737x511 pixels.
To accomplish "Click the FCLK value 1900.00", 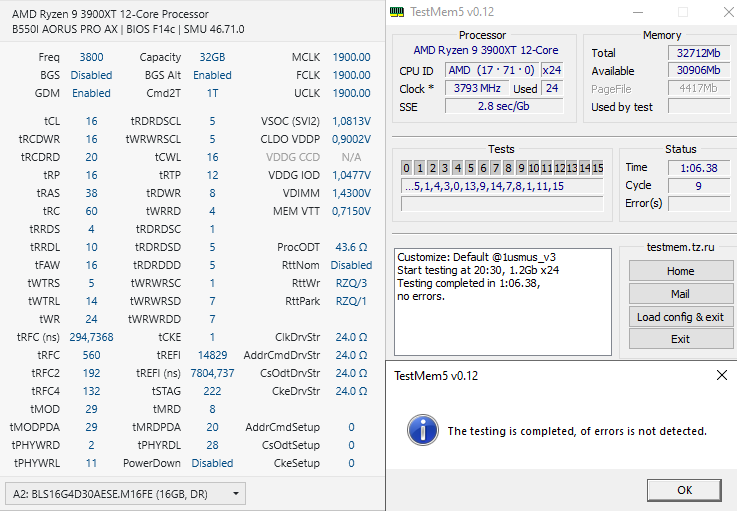I will [x=351, y=75].
